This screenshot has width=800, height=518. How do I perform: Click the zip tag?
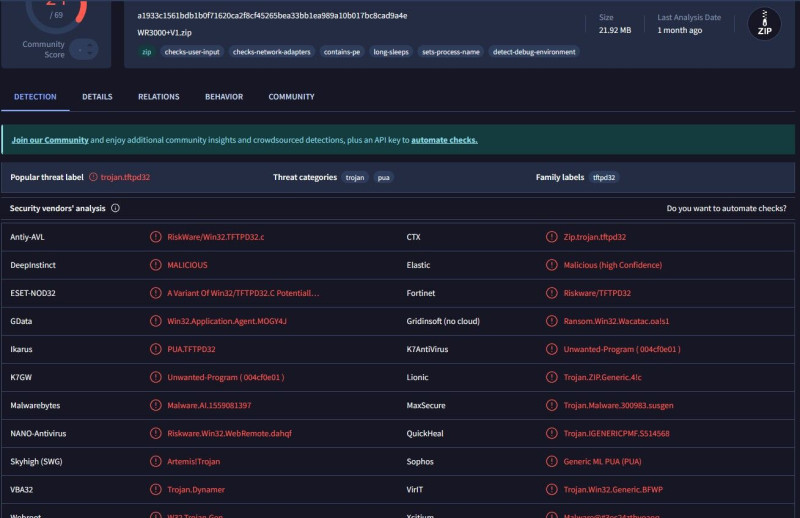[x=146, y=52]
